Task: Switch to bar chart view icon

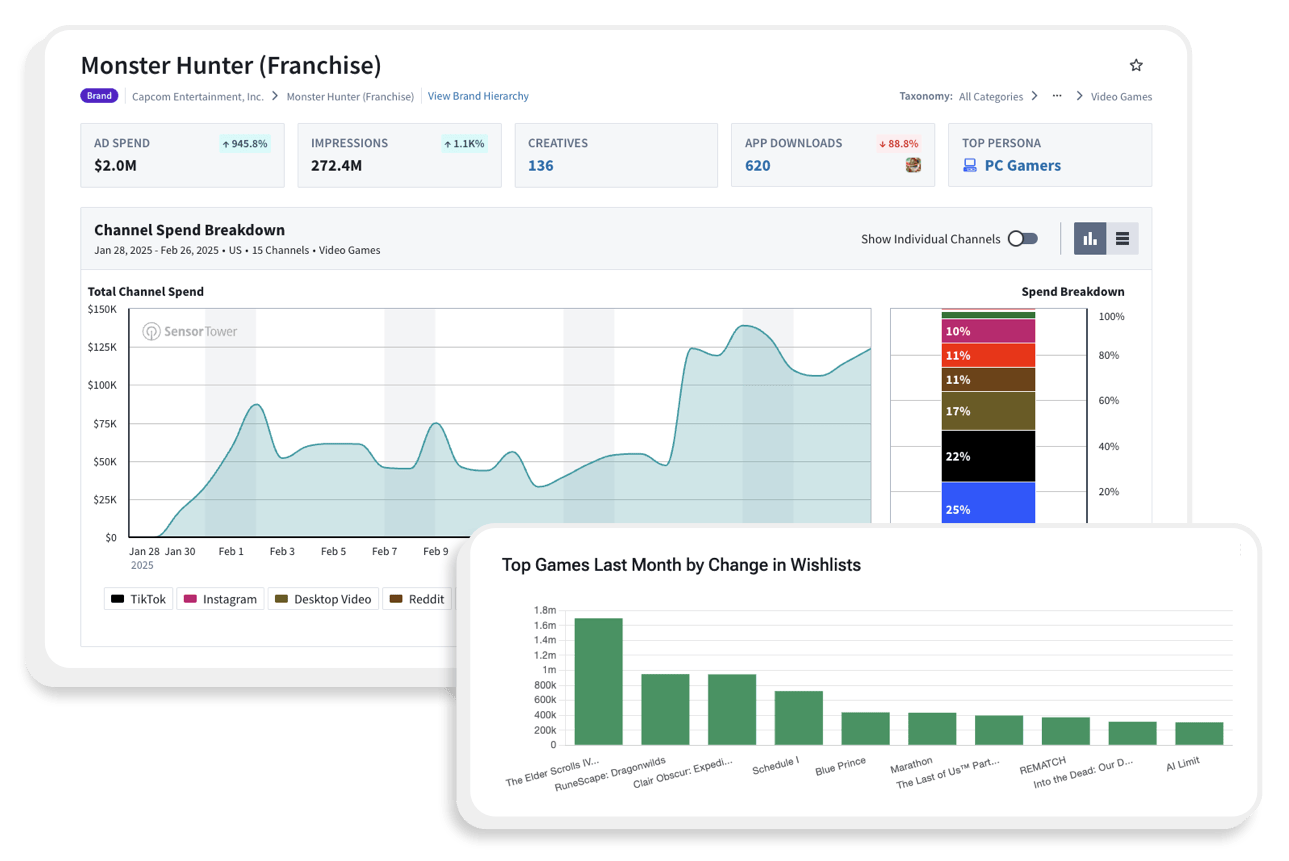Action: pyautogui.click(x=1090, y=239)
